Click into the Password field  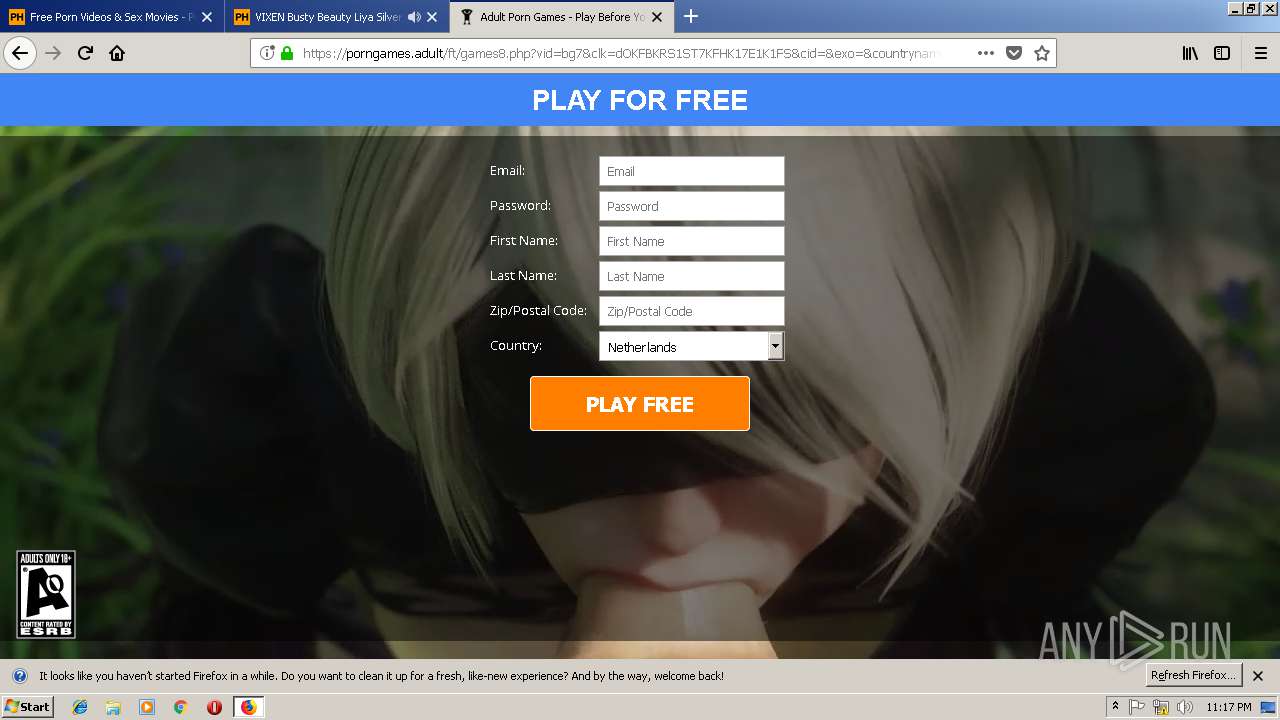[692, 206]
